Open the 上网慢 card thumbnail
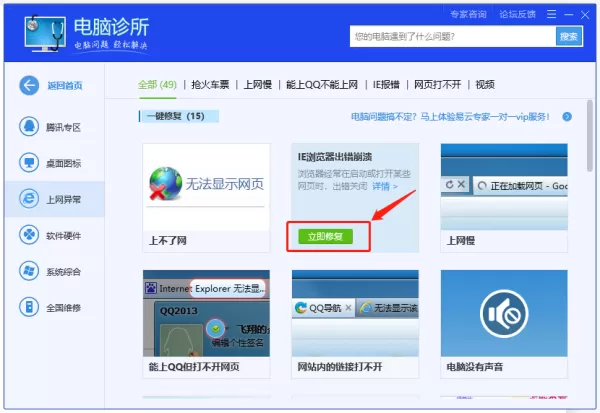 pos(504,187)
